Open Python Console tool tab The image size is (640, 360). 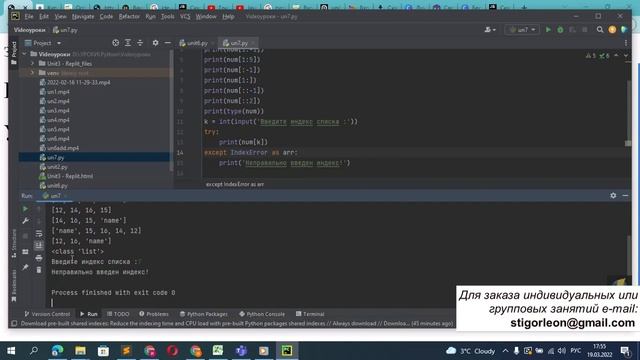(262, 314)
